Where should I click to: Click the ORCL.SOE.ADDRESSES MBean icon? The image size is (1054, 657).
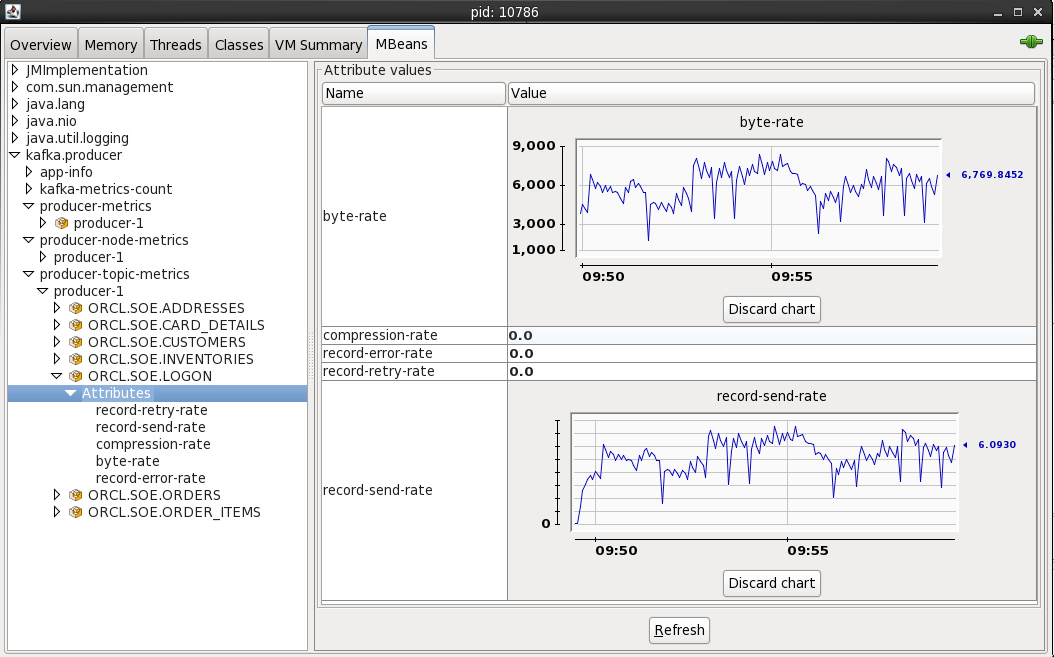(x=75, y=308)
